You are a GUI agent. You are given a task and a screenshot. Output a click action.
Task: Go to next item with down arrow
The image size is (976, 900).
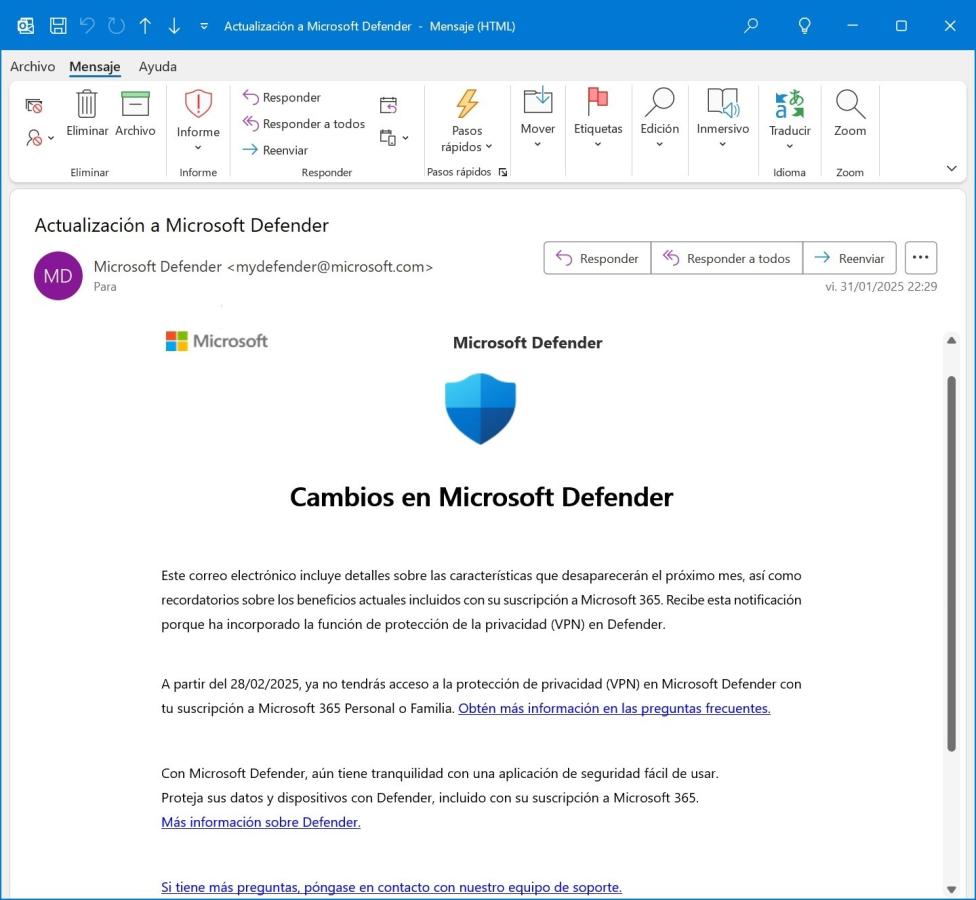[174, 26]
